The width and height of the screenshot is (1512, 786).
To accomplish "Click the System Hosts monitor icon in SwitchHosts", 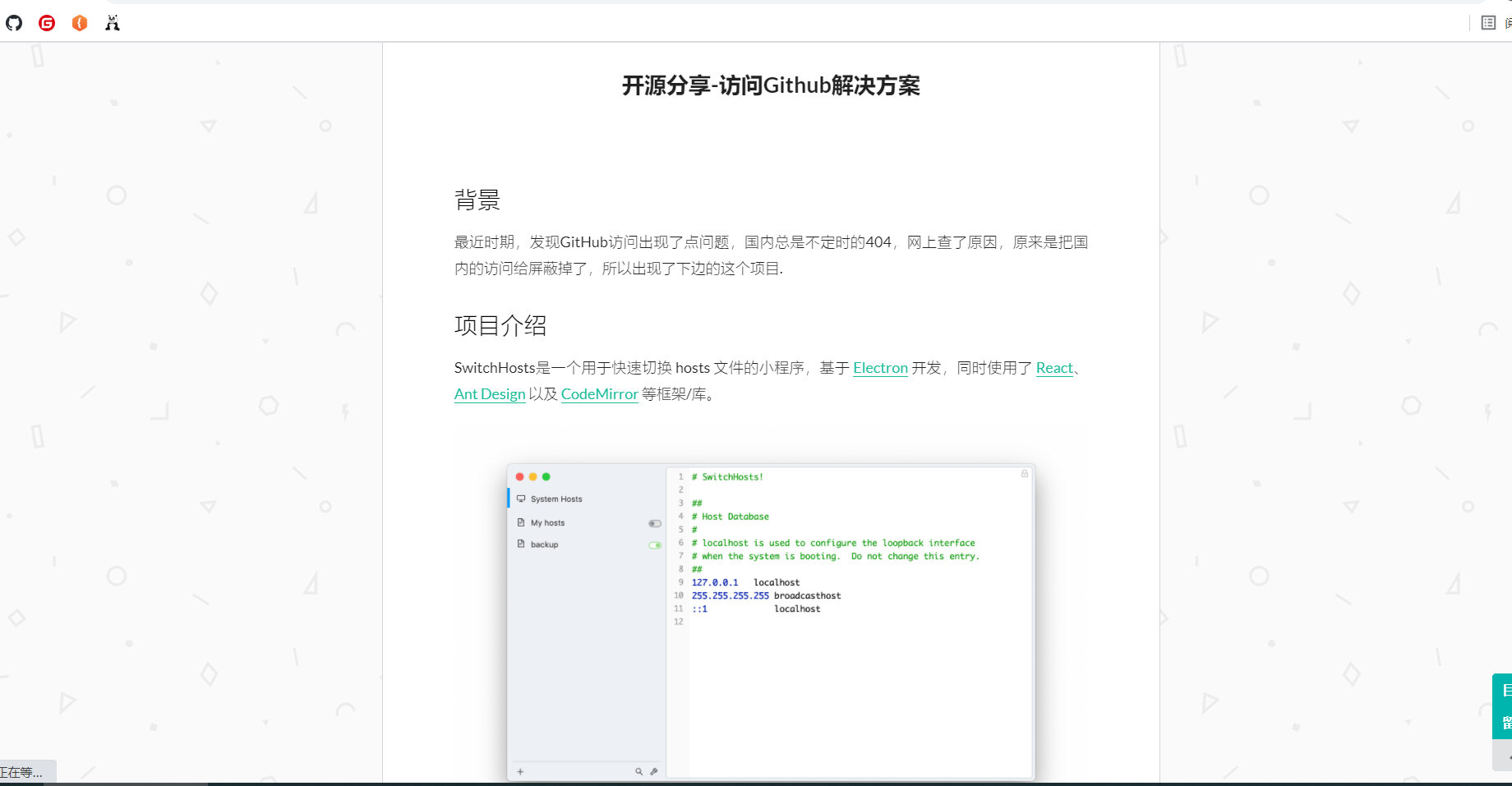I will tap(521, 498).
